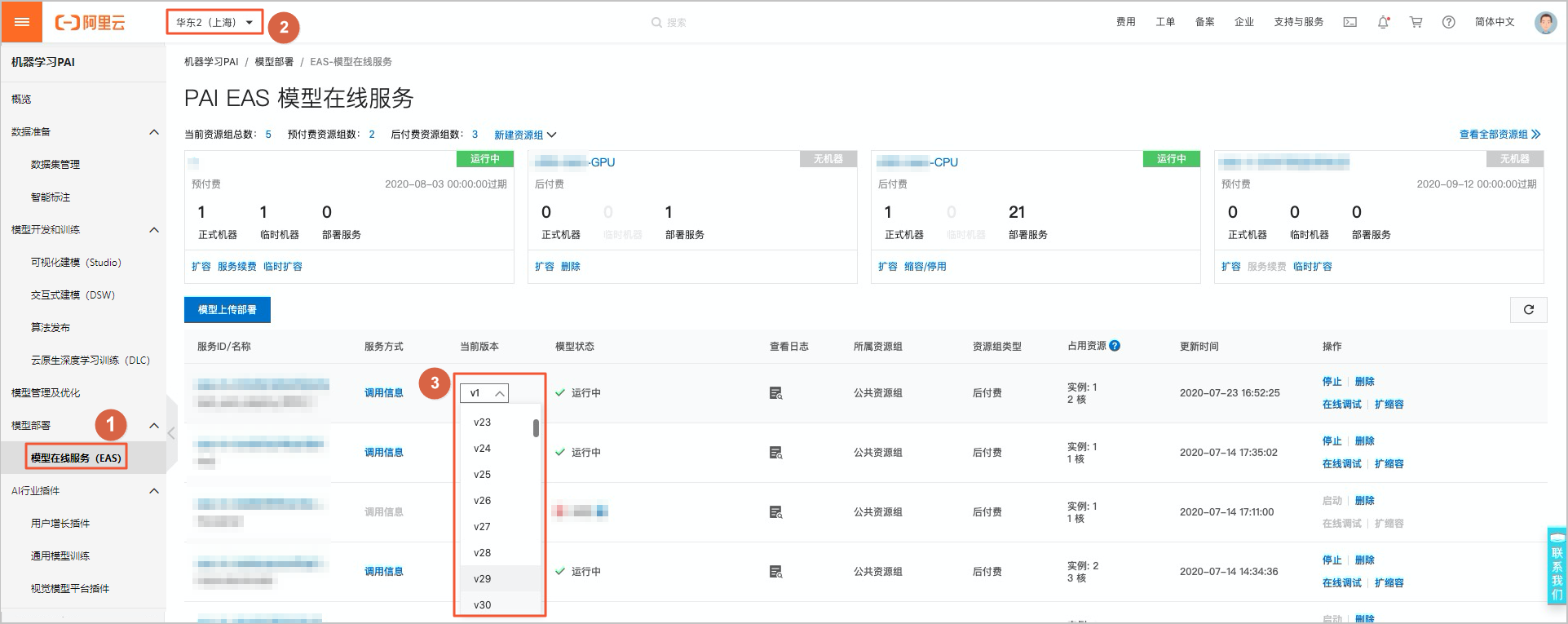Open the 支持与服务 top menu
Viewport: 1568px width, 624px height.
1299,23
